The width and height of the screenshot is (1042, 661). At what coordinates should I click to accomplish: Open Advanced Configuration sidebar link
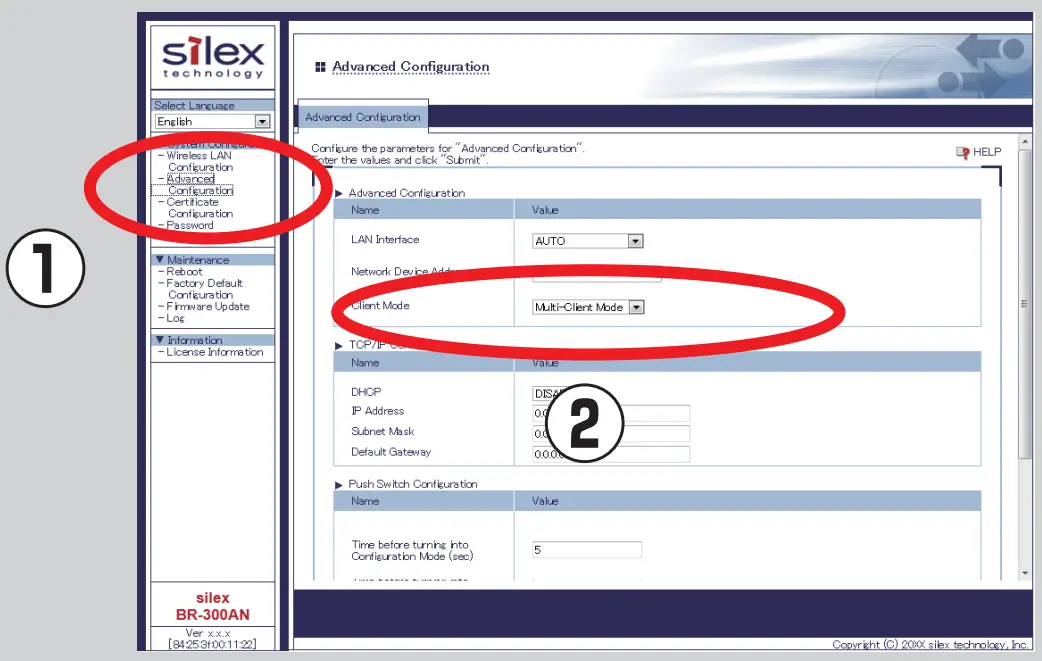199,185
